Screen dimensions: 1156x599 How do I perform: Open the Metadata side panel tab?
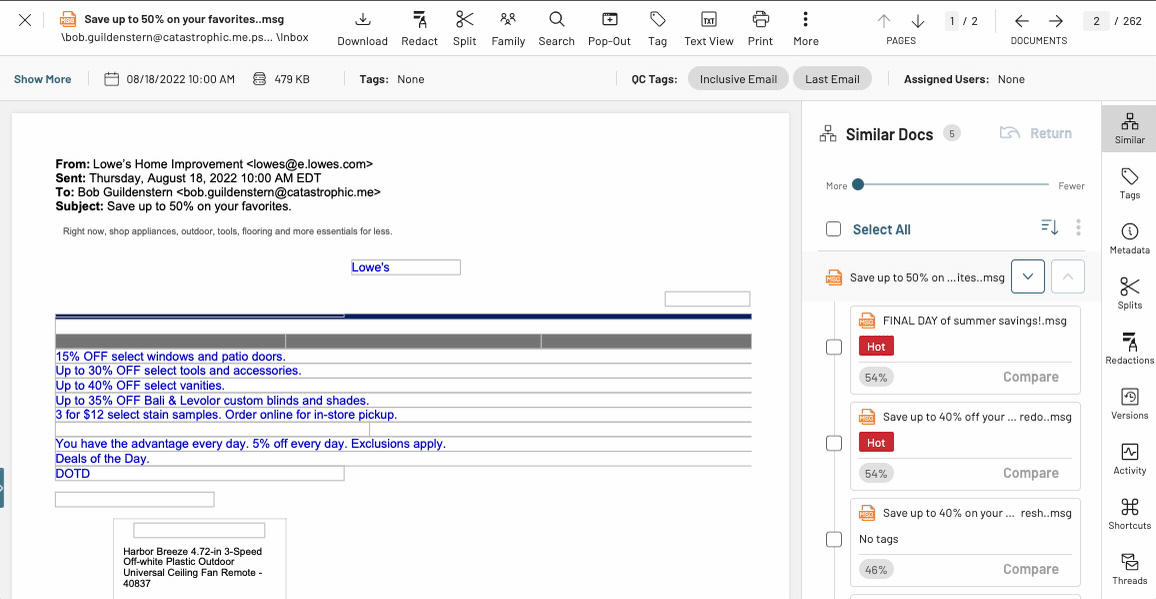tap(1129, 239)
